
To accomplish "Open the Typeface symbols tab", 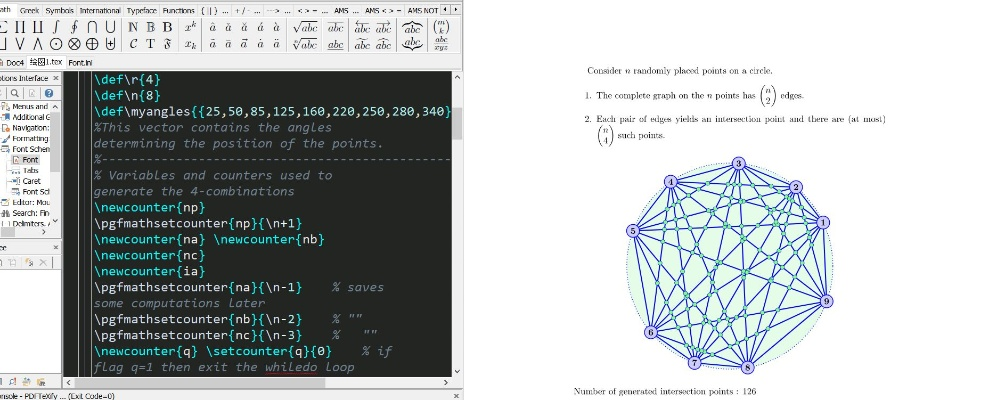I will (140, 9).
